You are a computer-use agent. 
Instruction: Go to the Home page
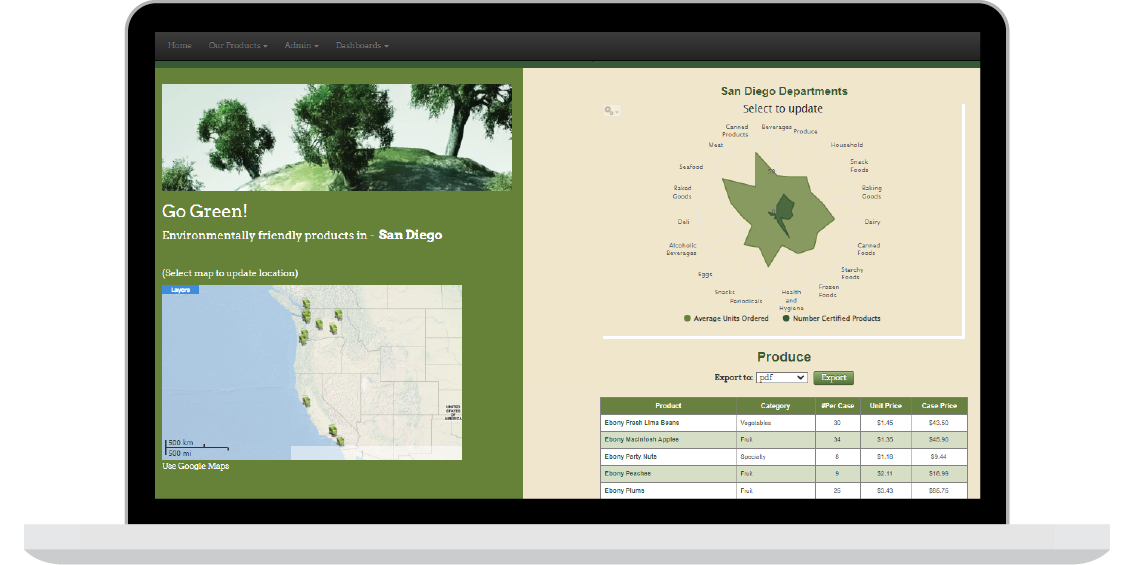[x=179, y=45]
